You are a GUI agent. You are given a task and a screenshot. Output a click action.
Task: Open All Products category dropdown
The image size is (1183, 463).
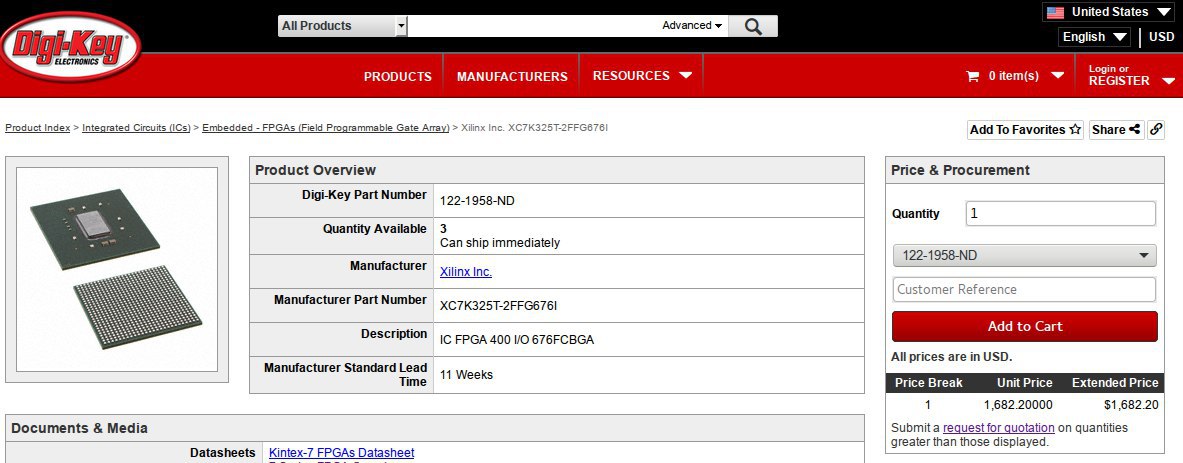[x=343, y=26]
